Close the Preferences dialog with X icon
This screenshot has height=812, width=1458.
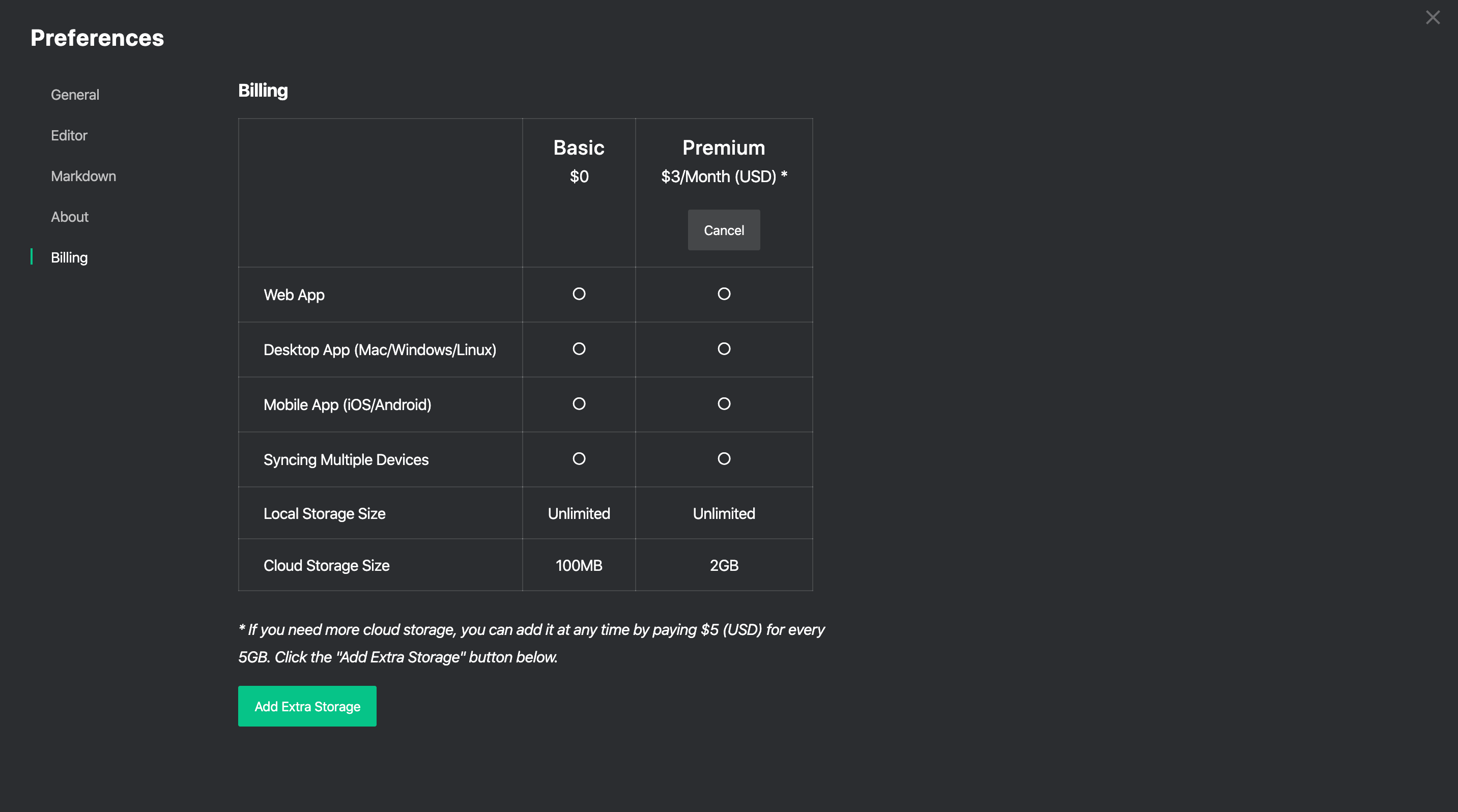pyautogui.click(x=1433, y=17)
